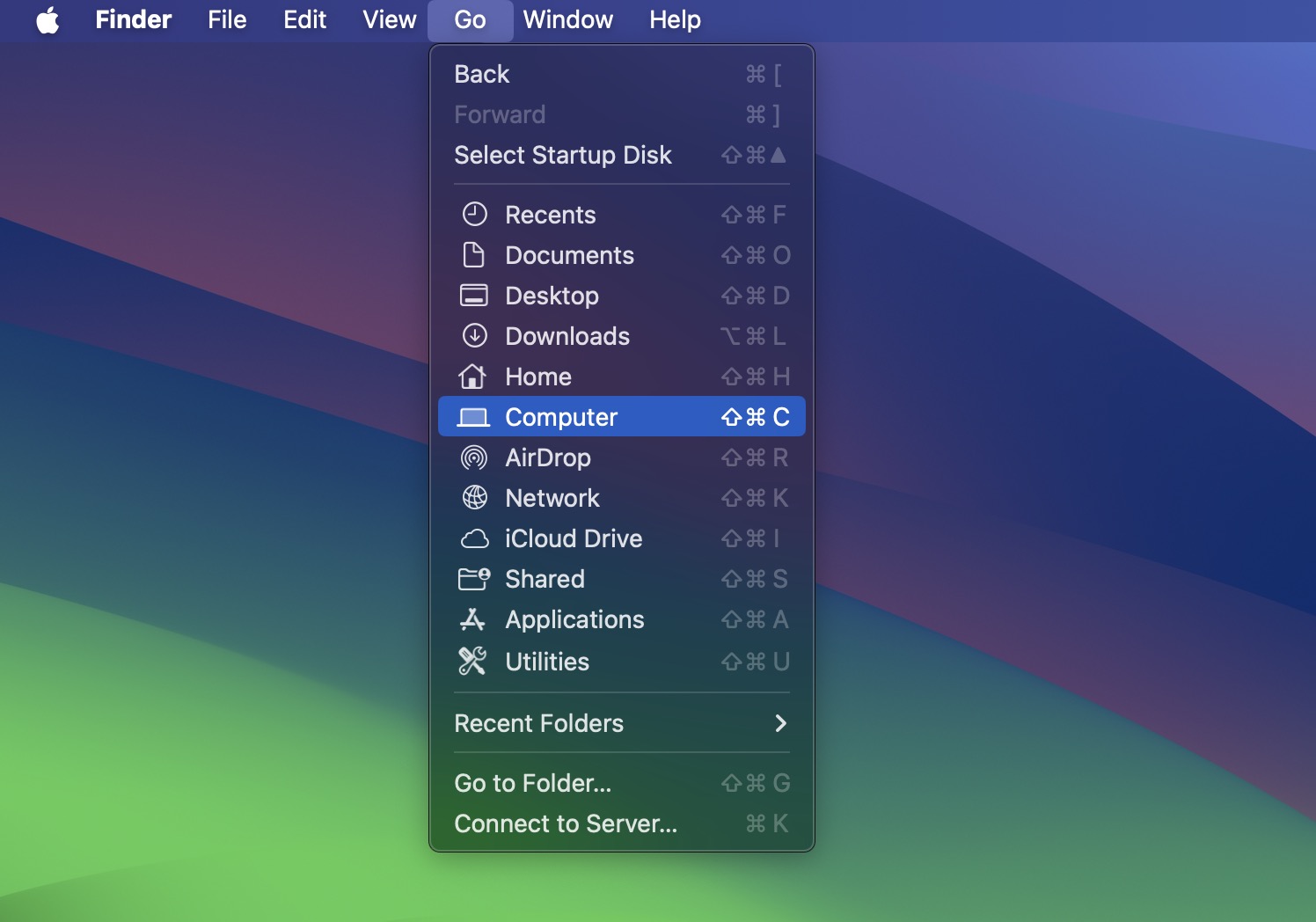This screenshot has width=1316, height=922.
Task: Open the View menu
Action: coord(389,20)
